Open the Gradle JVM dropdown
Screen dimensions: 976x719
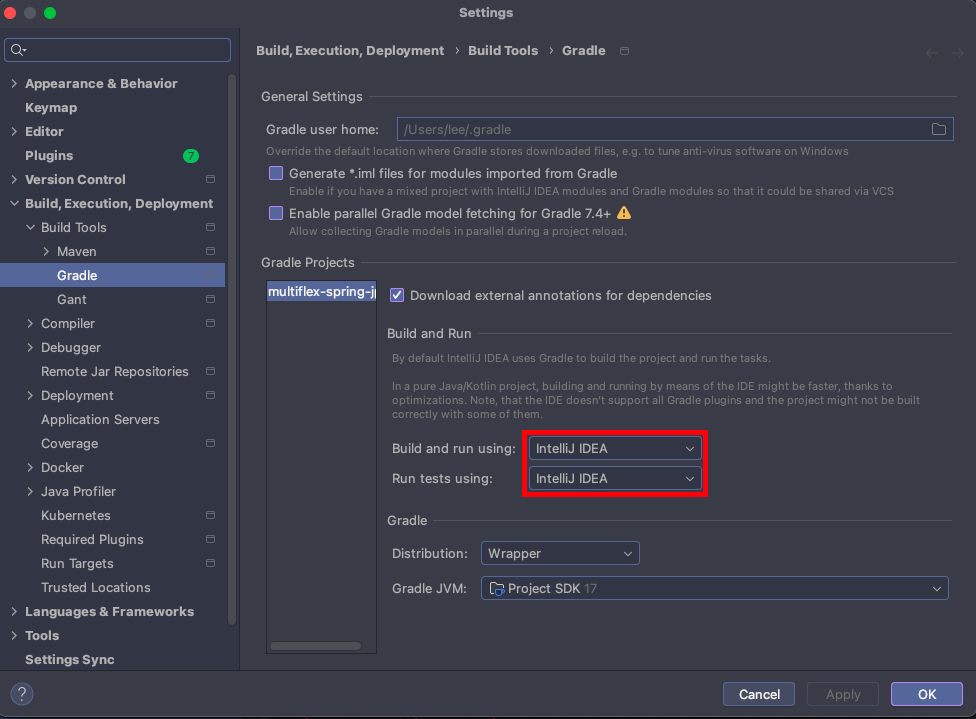pyautogui.click(x=715, y=588)
